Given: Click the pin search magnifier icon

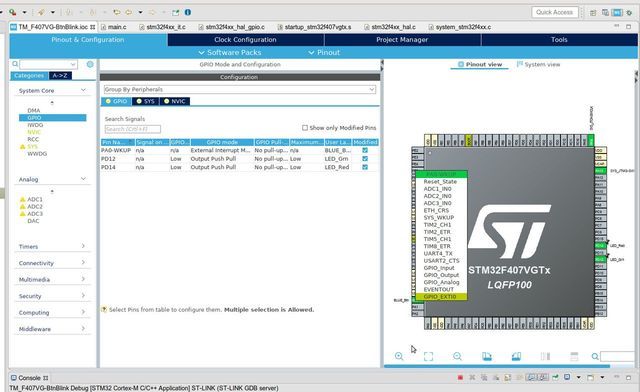Looking at the screenshot, I should click(x=595, y=356).
